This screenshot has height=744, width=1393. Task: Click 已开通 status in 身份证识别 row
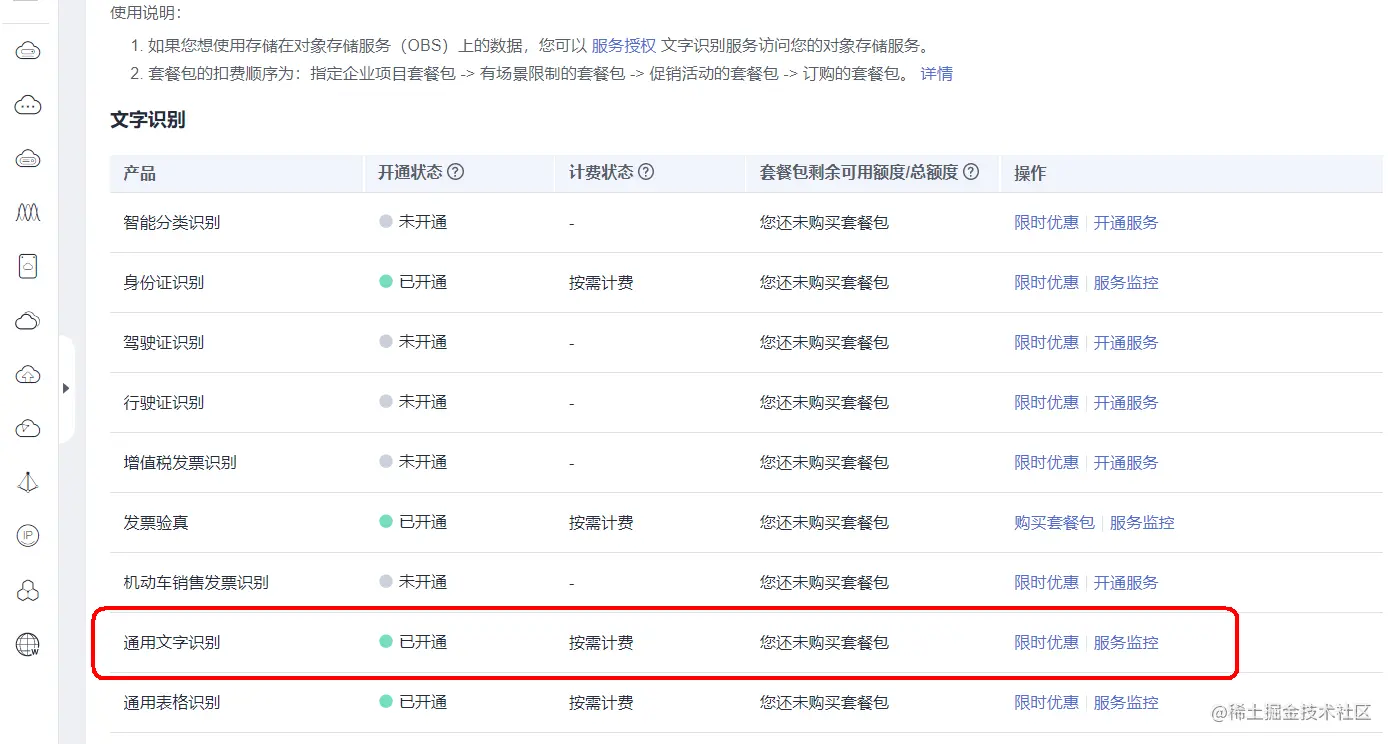413,283
